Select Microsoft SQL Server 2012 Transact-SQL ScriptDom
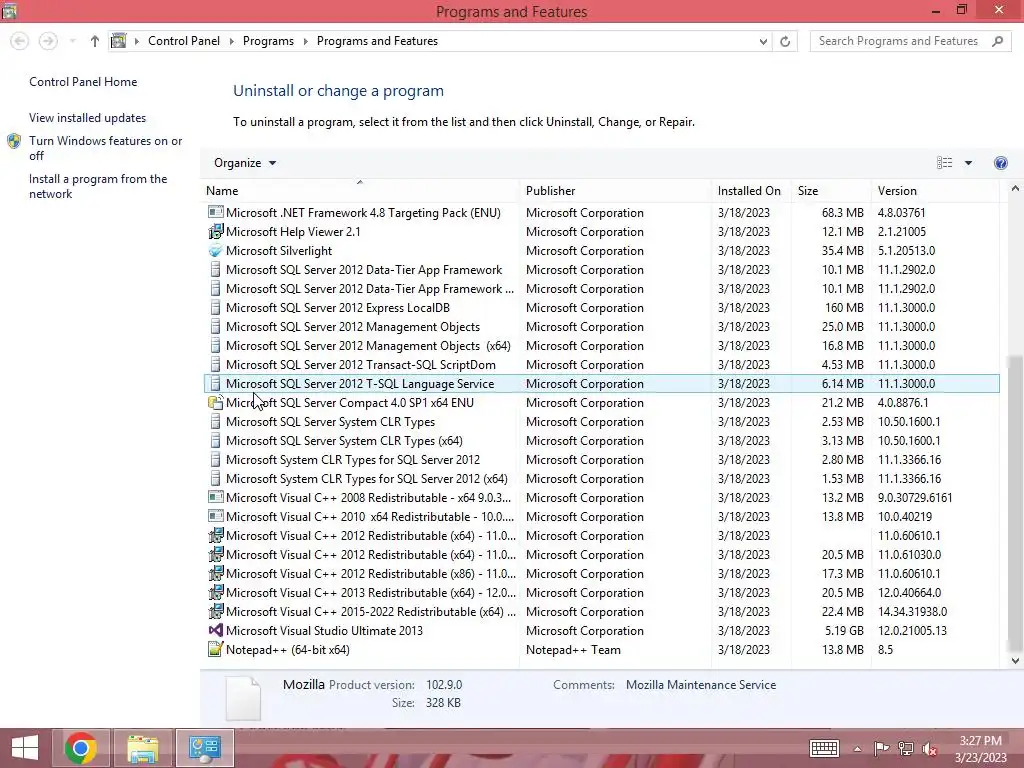Viewport: 1024px width, 768px height. (x=601, y=365)
